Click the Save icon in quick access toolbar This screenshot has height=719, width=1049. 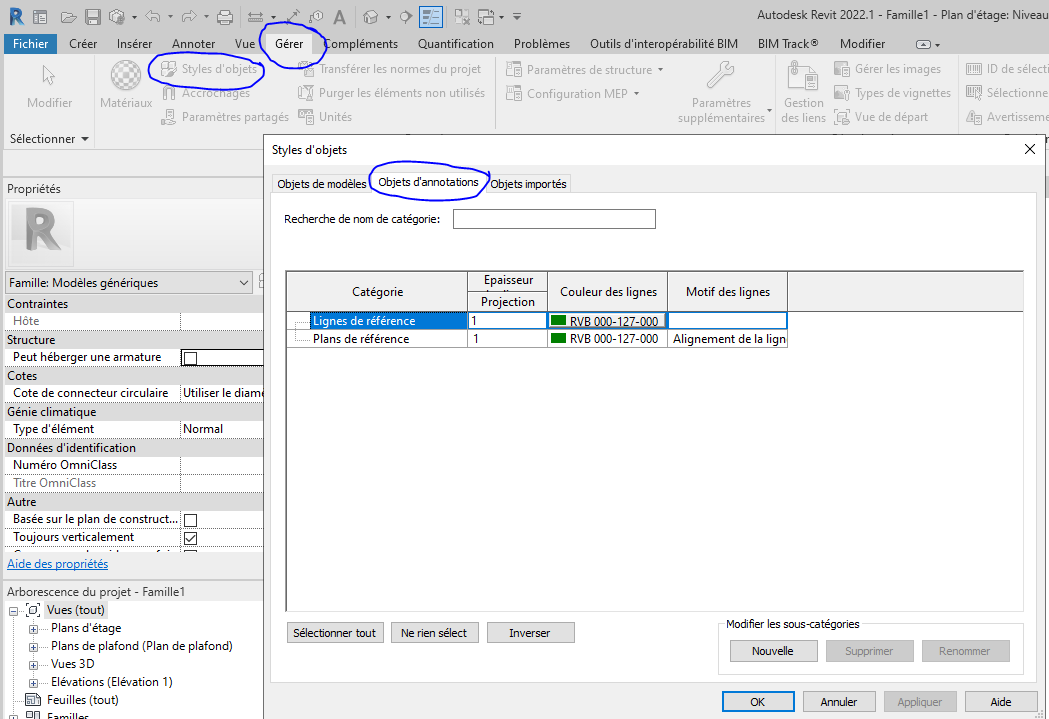[92, 17]
